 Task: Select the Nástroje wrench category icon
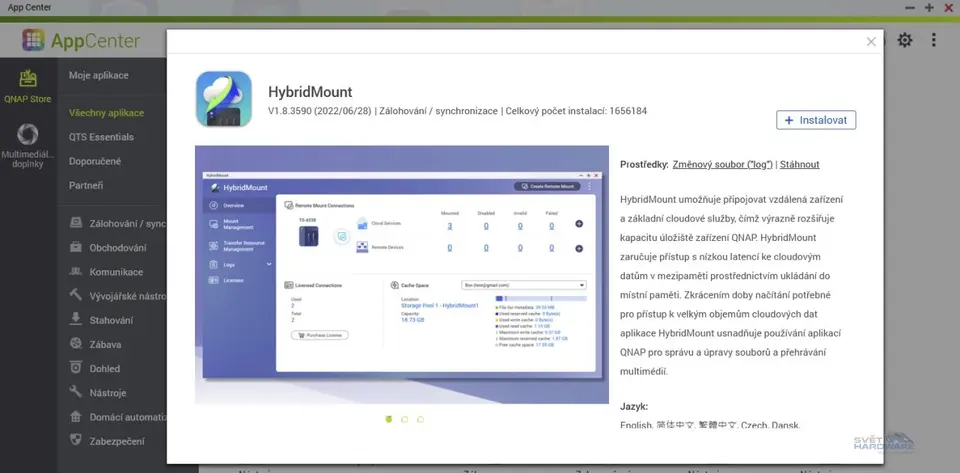[76, 392]
